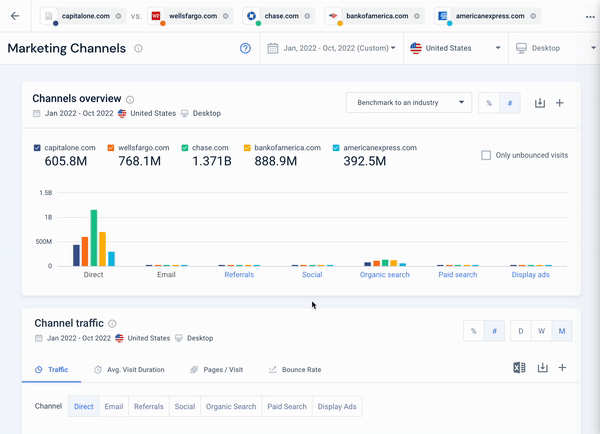This screenshot has height=434, width=600.
Task: Set Channel traffic granularity to monthly (M)
Action: pos(562,331)
